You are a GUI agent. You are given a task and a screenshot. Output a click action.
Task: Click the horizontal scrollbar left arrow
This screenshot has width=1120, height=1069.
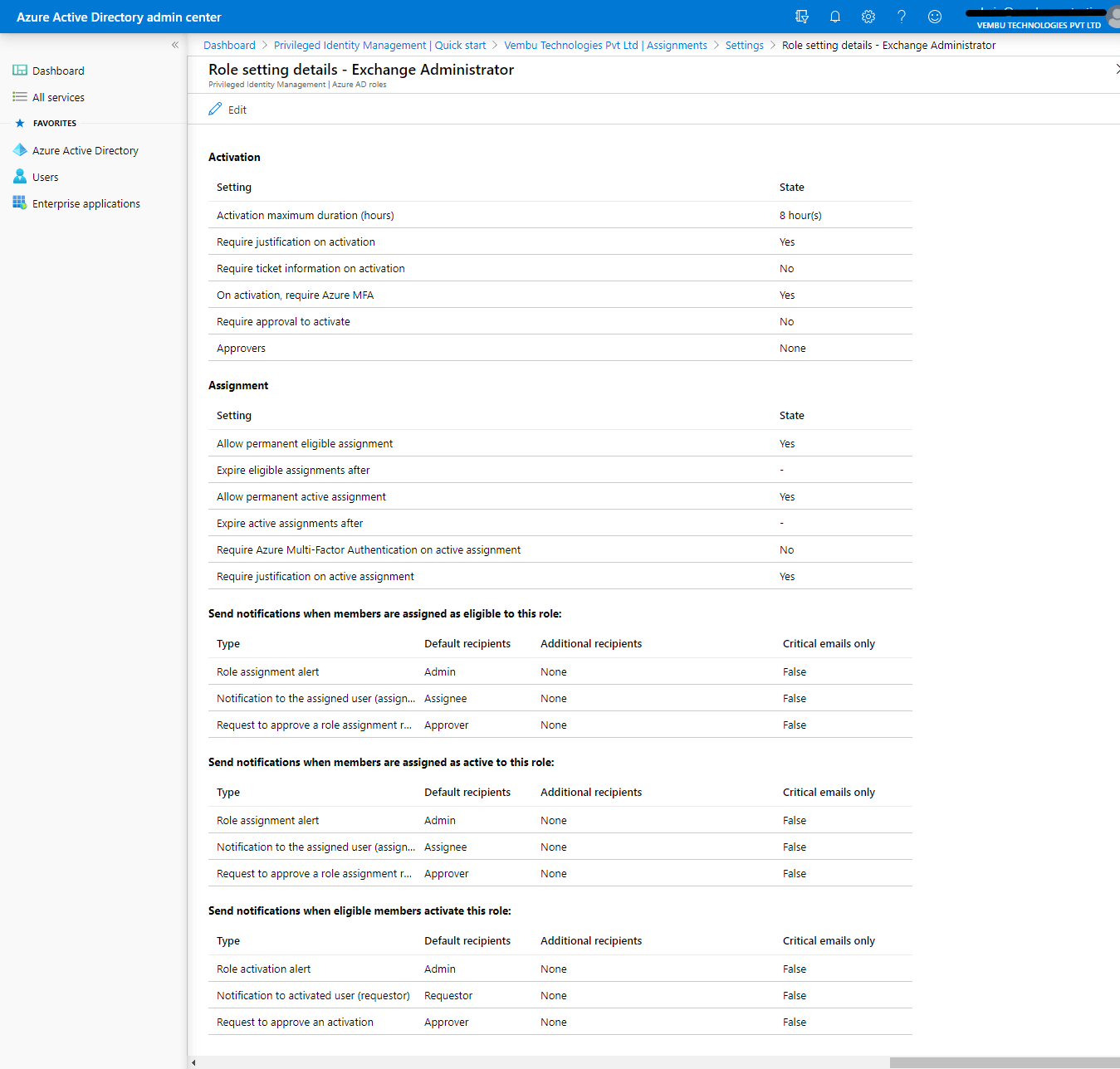(193, 1062)
